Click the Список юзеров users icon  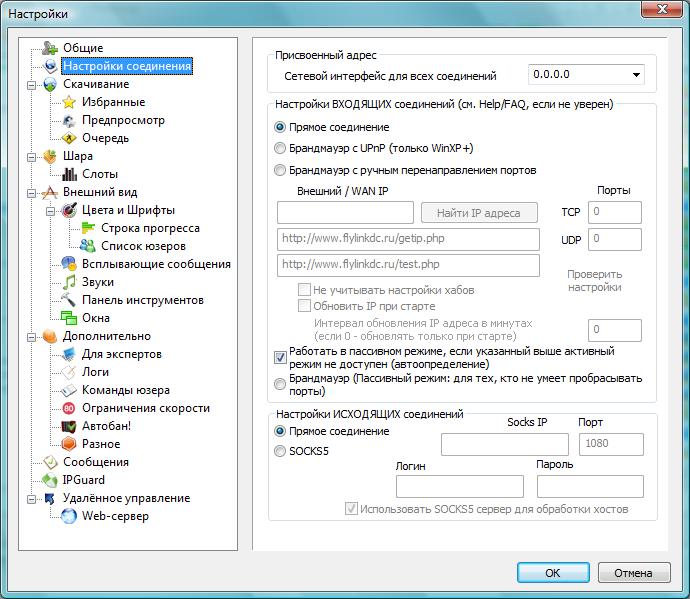pyautogui.click(x=88, y=246)
